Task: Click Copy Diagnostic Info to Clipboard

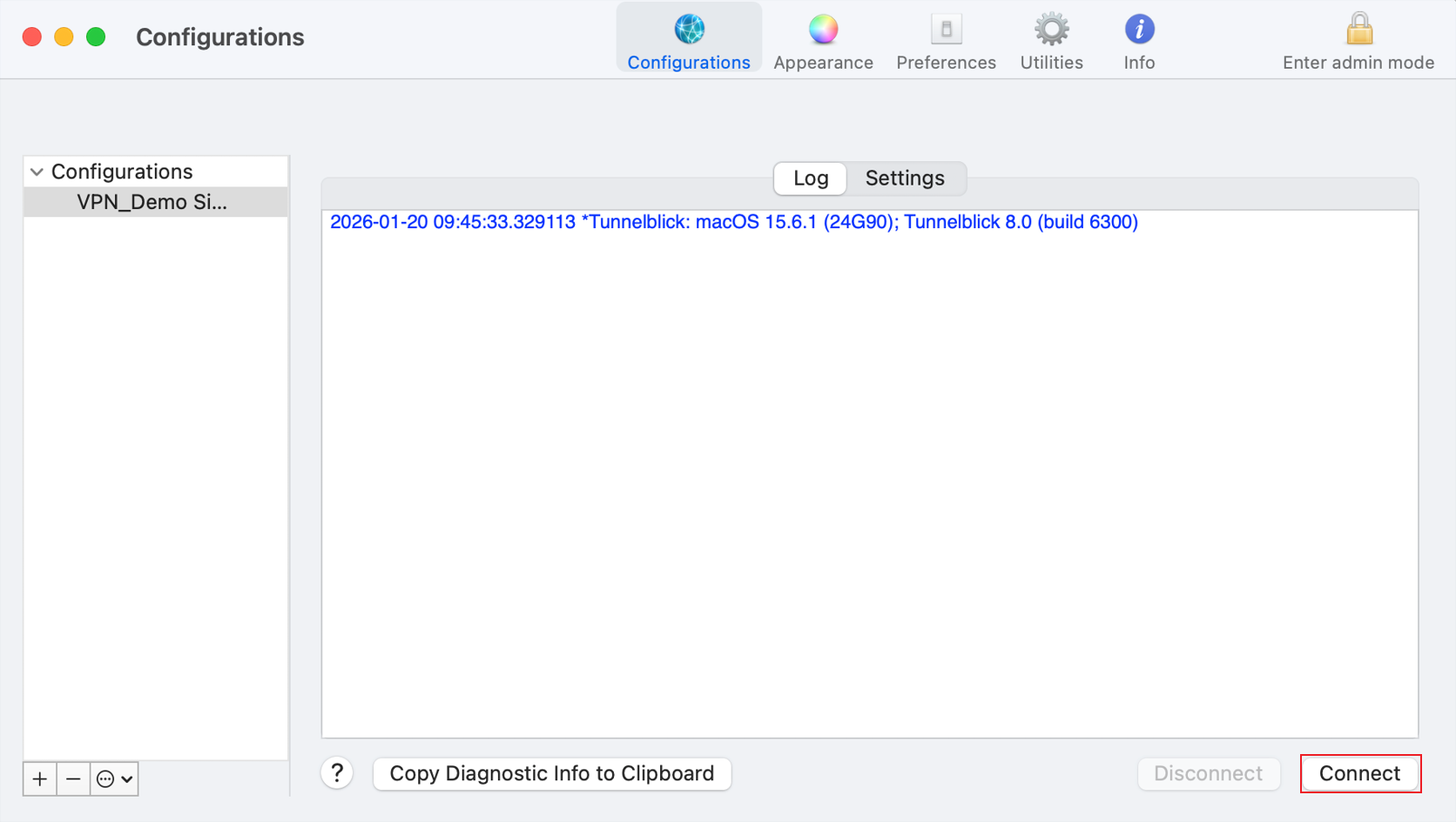Action: point(551,773)
